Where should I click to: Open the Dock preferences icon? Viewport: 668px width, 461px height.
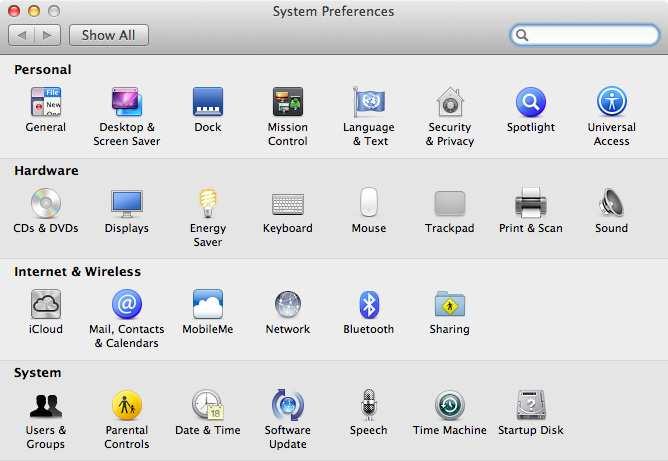207,102
